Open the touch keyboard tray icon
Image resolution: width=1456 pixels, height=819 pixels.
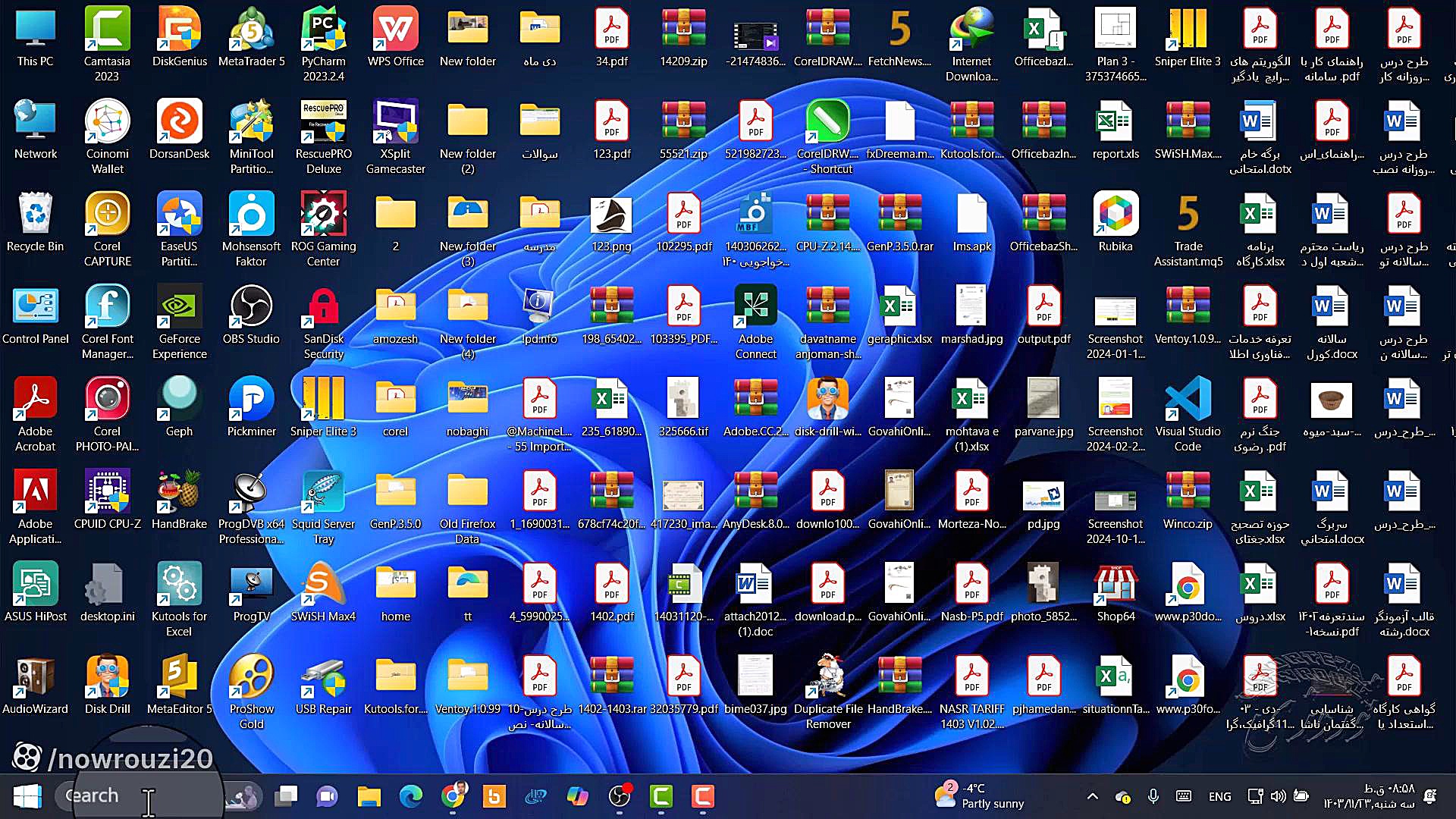point(1184,796)
